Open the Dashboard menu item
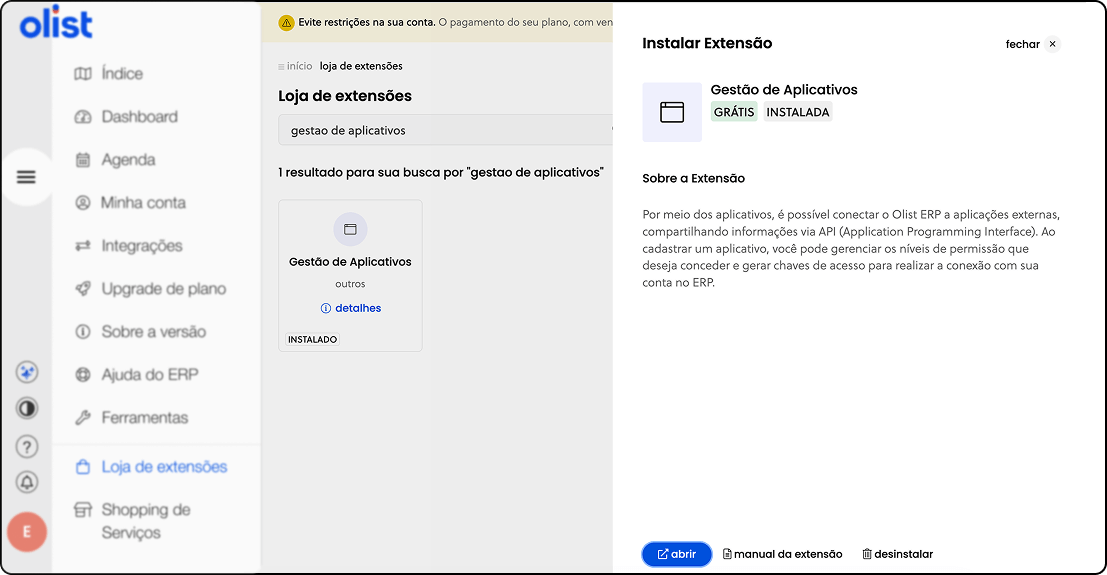This screenshot has width=1107, height=575. pos(139,117)
